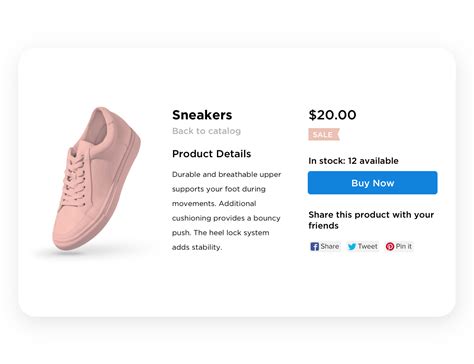474x364 pixels.
Task: Click the 'adds stability.' description line
Action: 197,247
